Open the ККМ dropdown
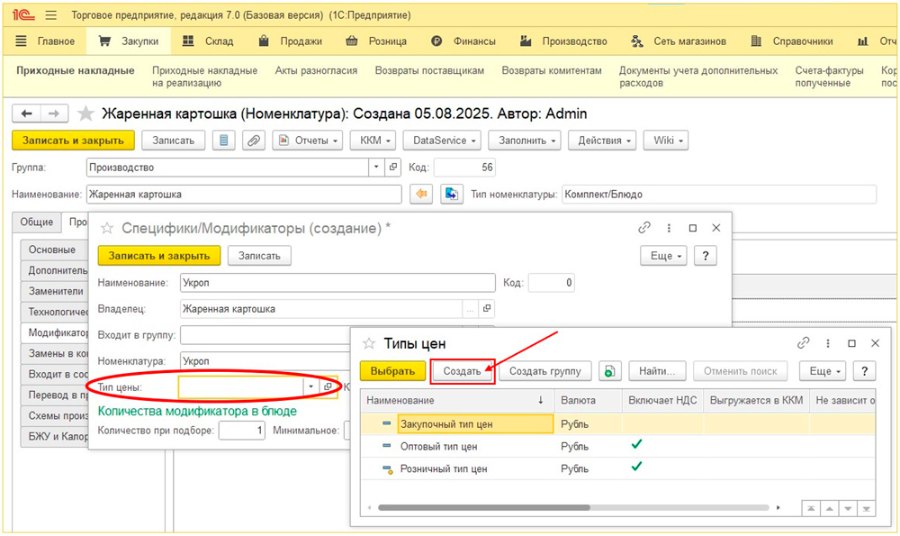The height and width of the screenshot is (536, 900). tap(375, 141)
